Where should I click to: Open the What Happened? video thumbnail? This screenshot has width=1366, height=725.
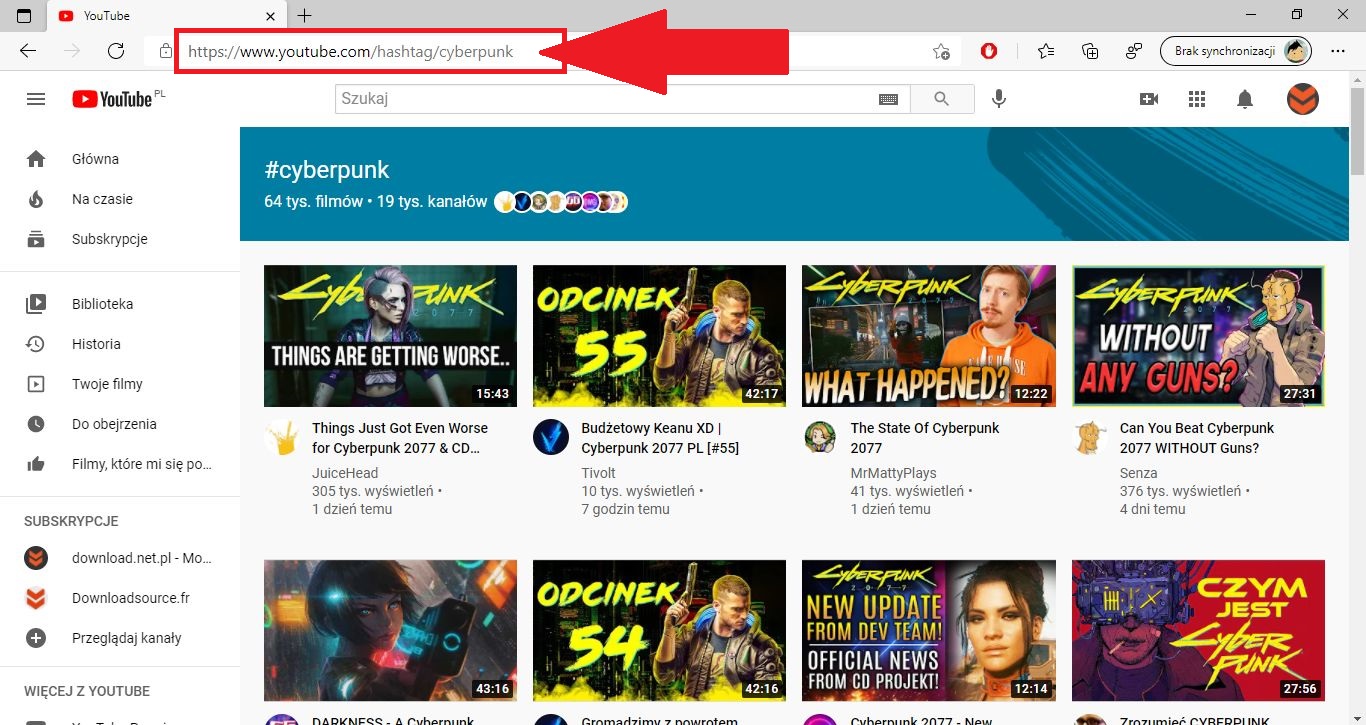[929, 335]
